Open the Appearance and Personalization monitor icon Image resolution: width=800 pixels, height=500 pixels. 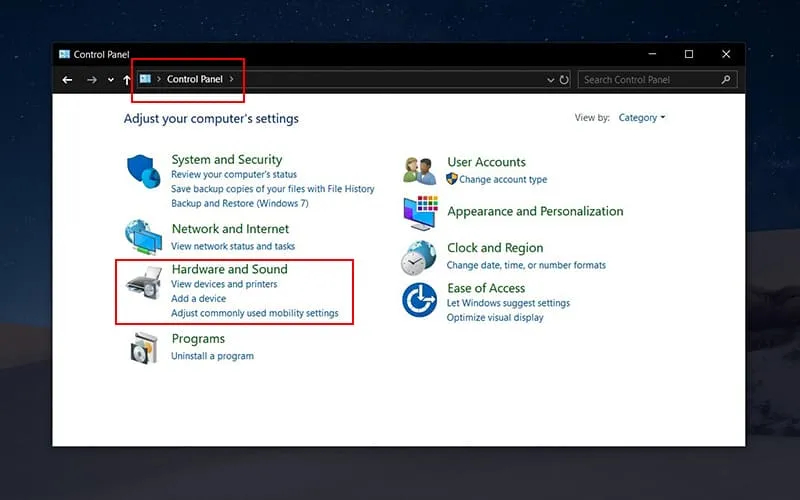click(420, 213)
